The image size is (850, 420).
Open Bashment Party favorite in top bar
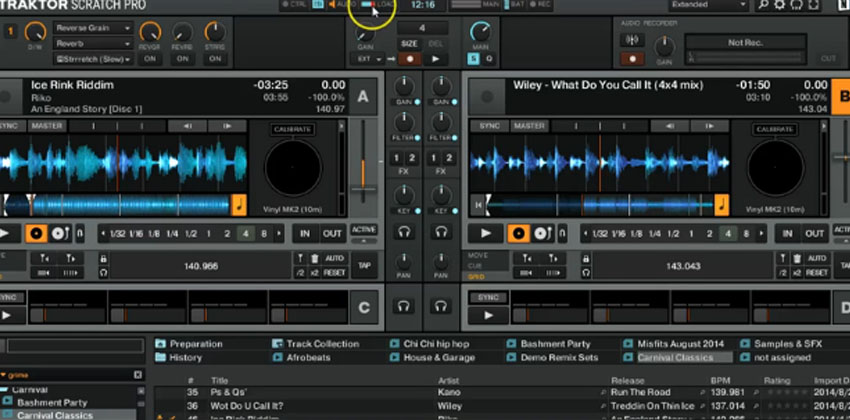pos(548,344)
